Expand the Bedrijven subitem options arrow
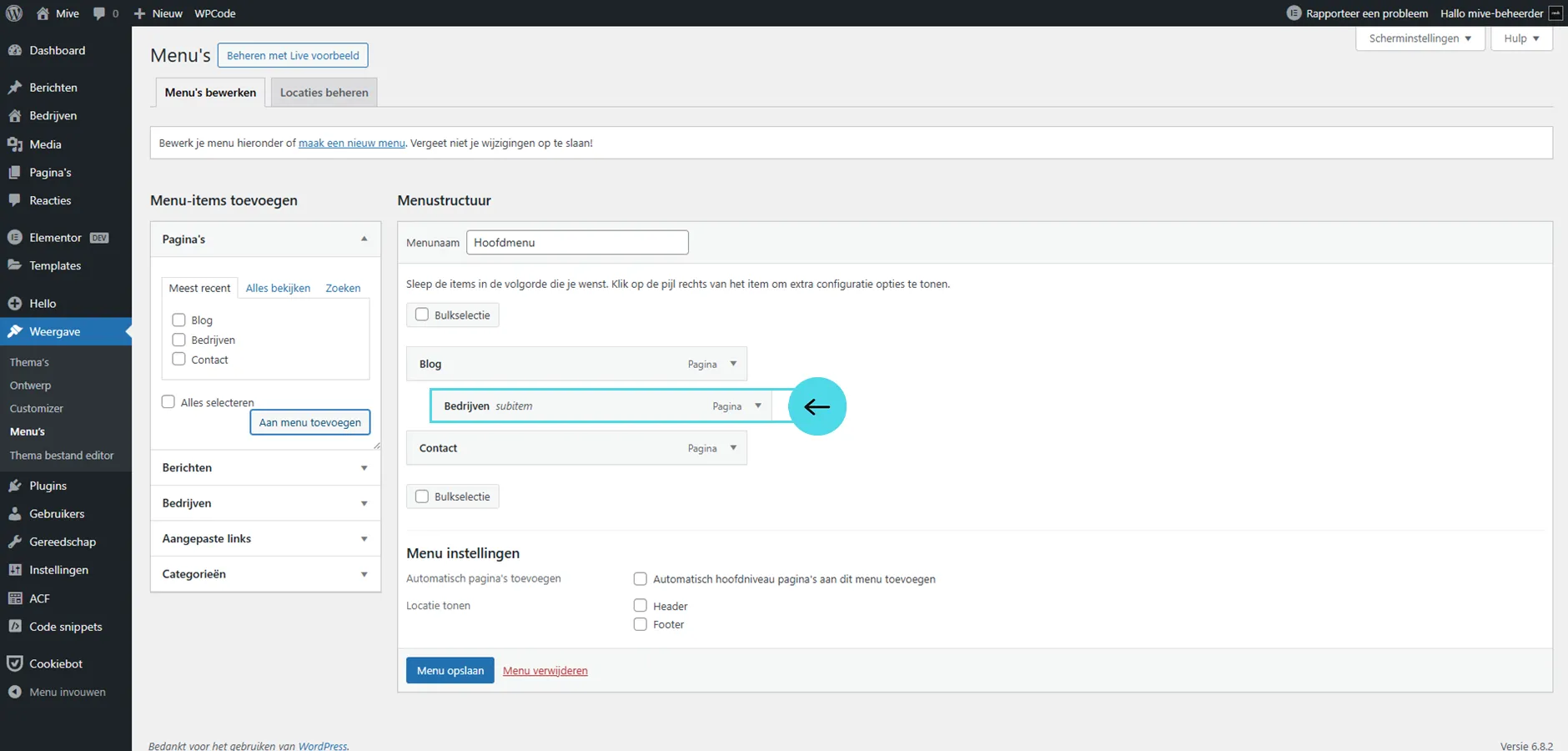 758,406
